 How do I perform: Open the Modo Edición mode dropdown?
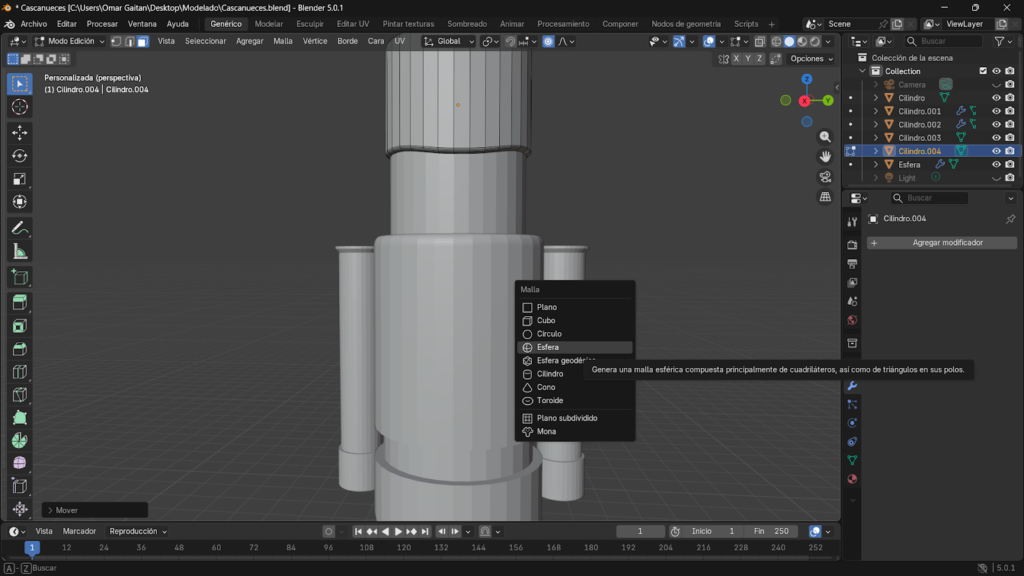tap(70, 41)
